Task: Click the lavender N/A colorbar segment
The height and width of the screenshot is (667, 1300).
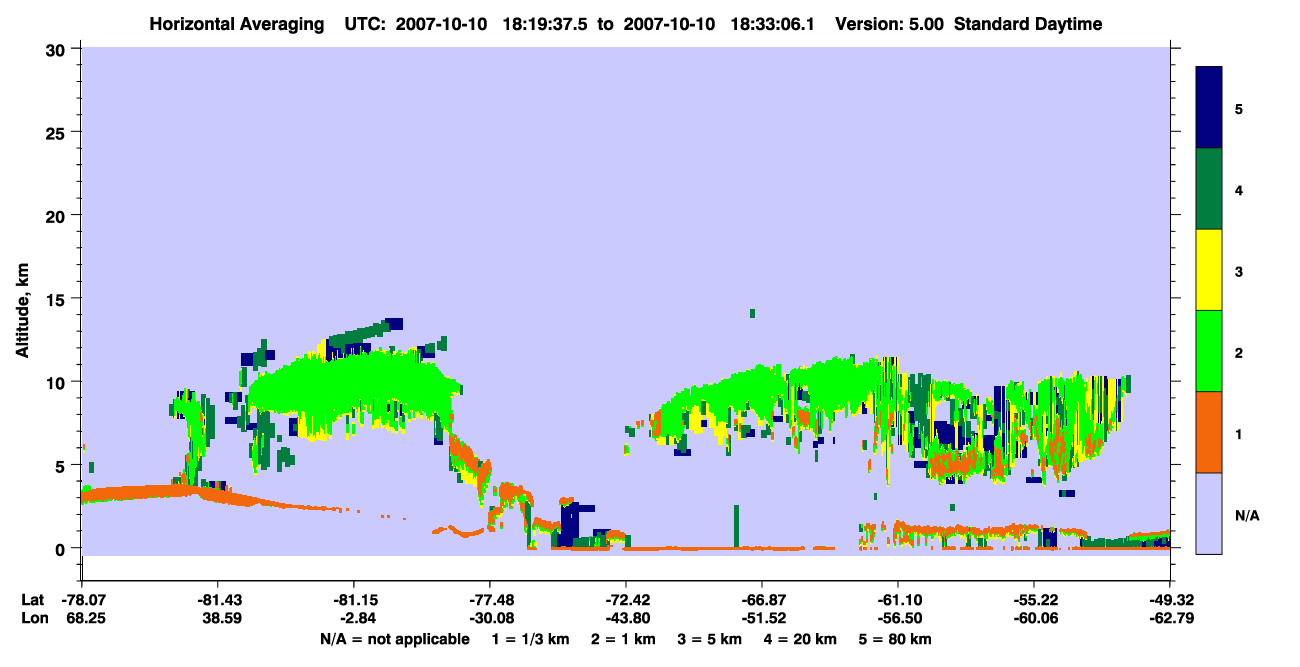Action: 1209,513
